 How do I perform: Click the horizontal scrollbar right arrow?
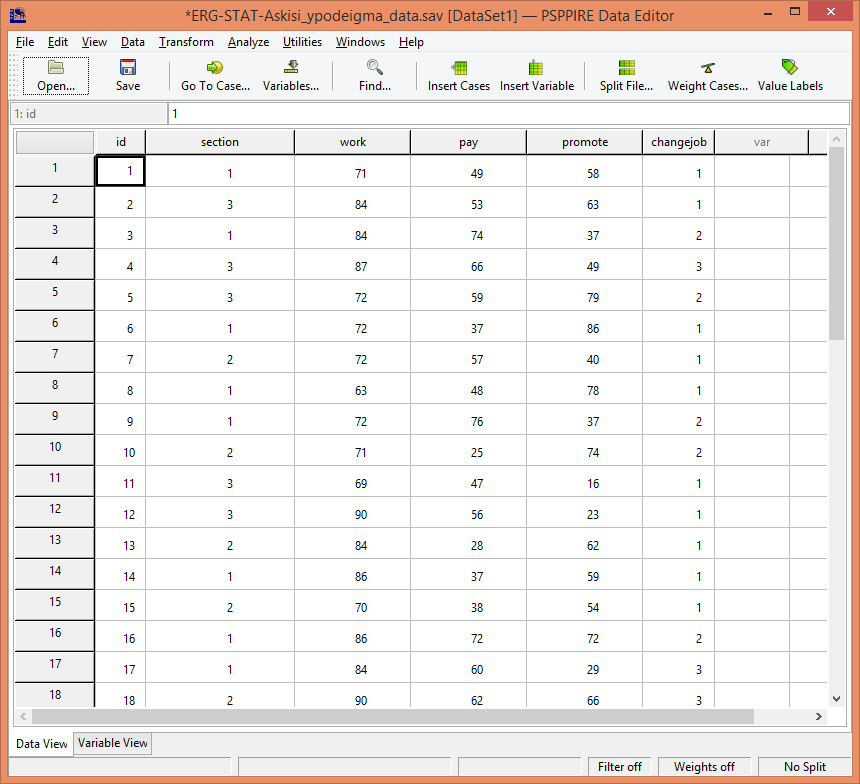point(819,717)
